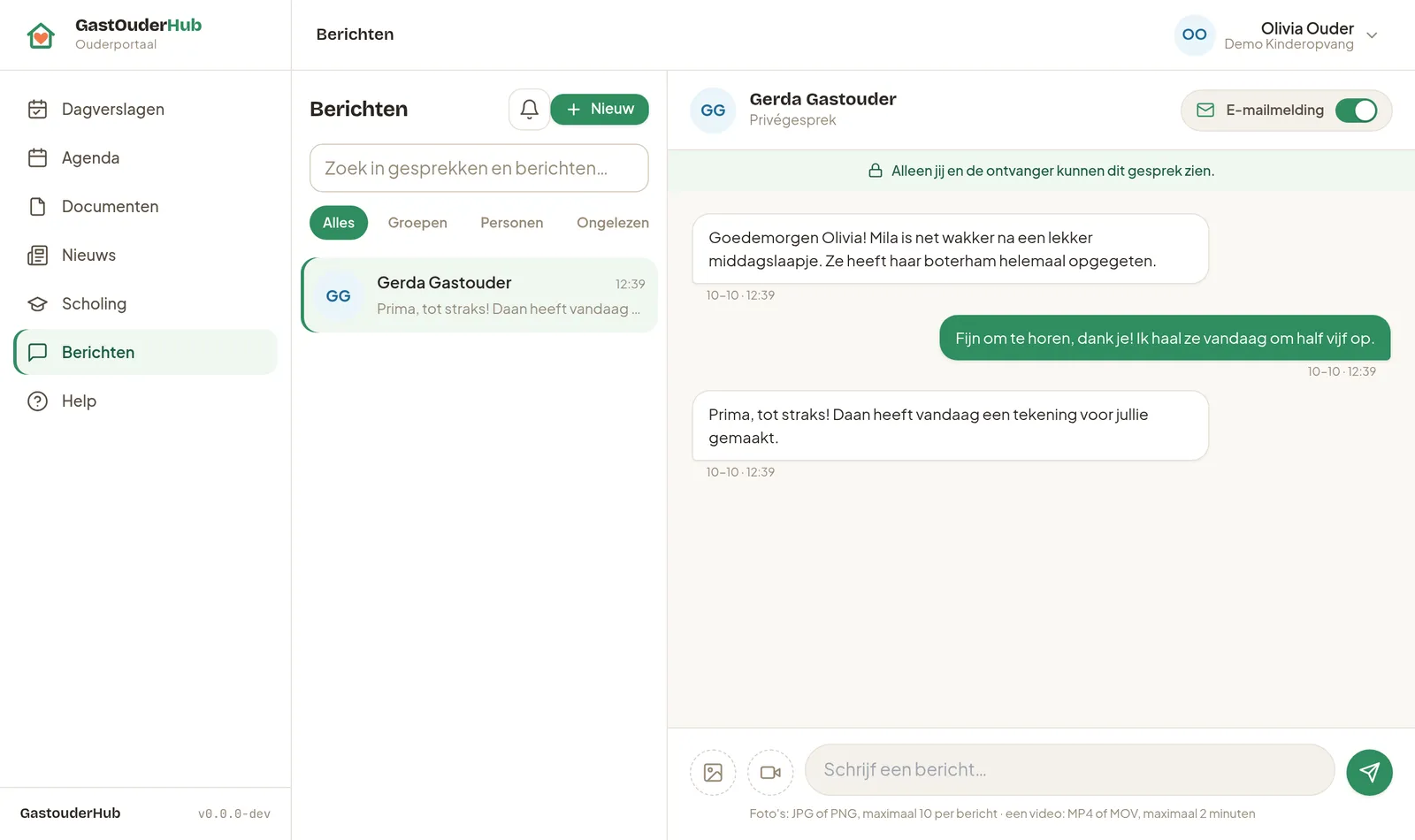Start a new message with Nieuw button

click(x=600, y=109)
